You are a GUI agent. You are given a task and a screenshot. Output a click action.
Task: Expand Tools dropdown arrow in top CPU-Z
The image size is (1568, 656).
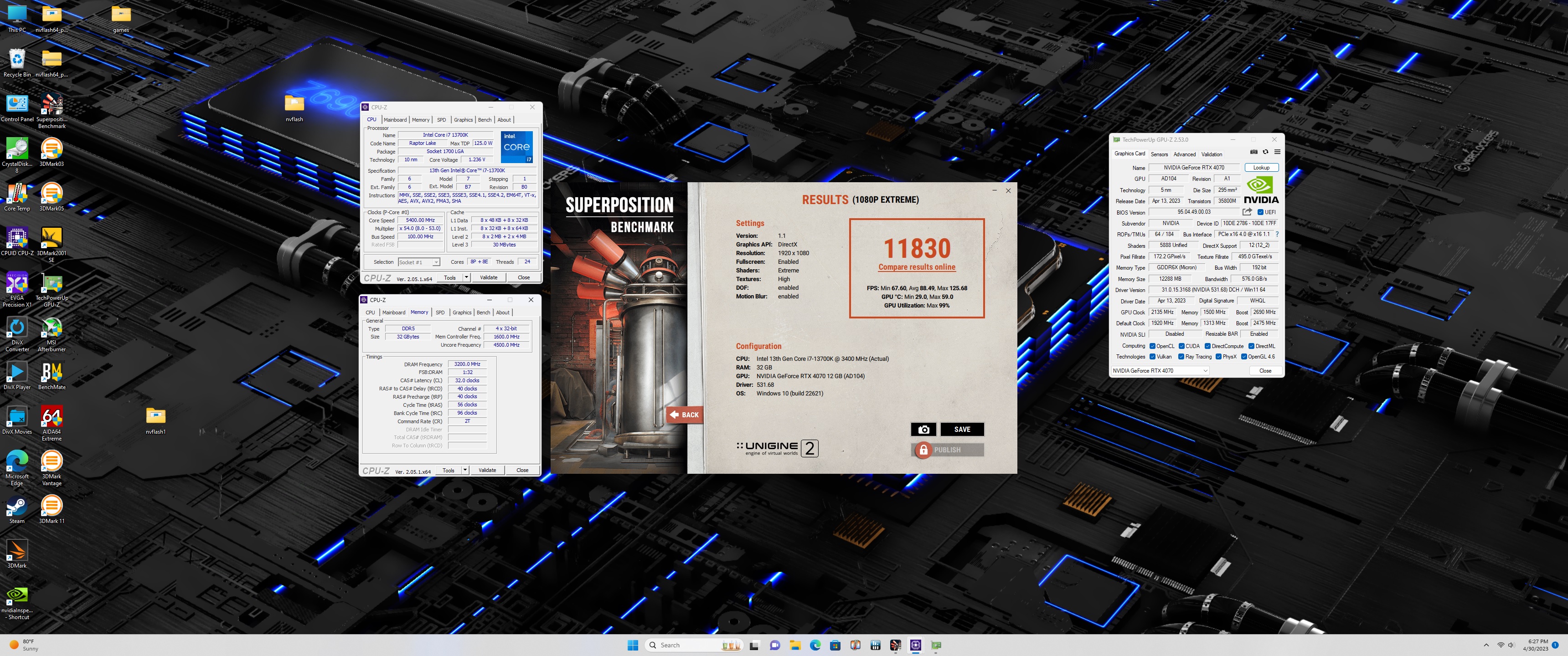pyautogui.click(x=466, y=277)
